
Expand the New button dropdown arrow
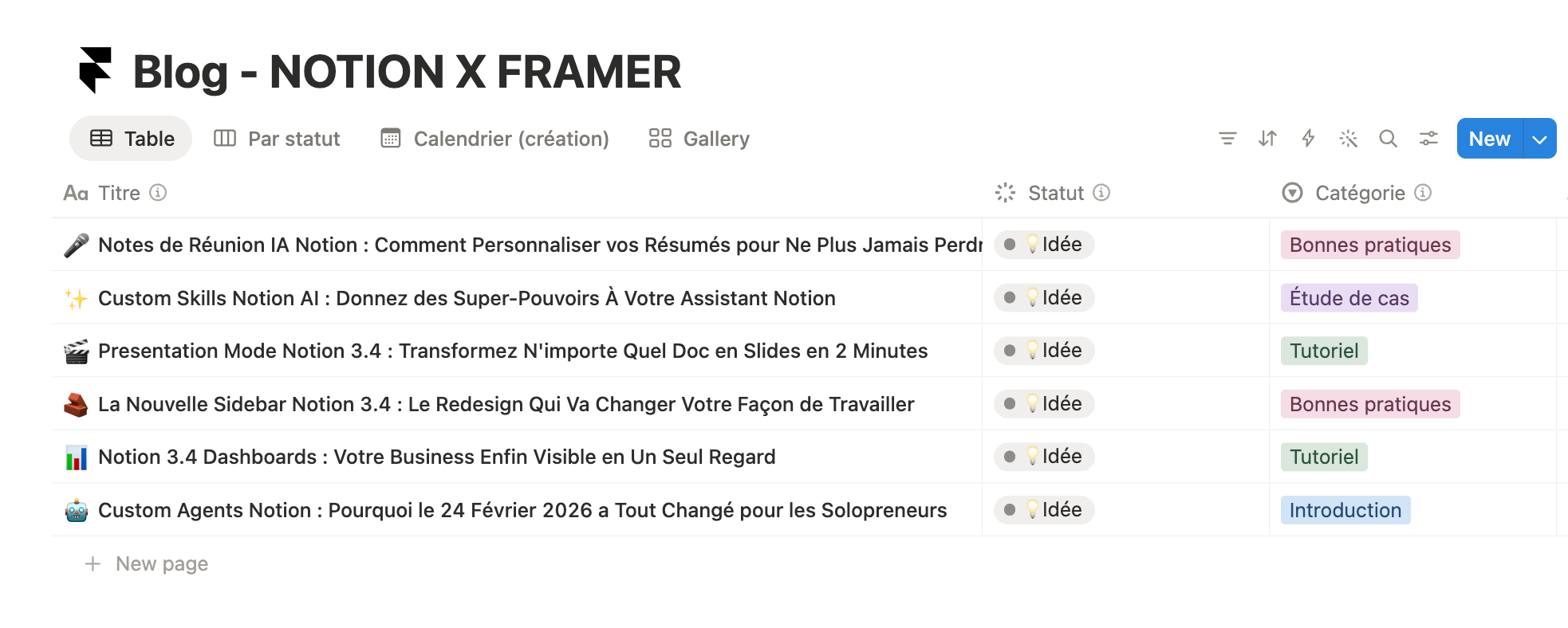click(x=1539, y=139)
